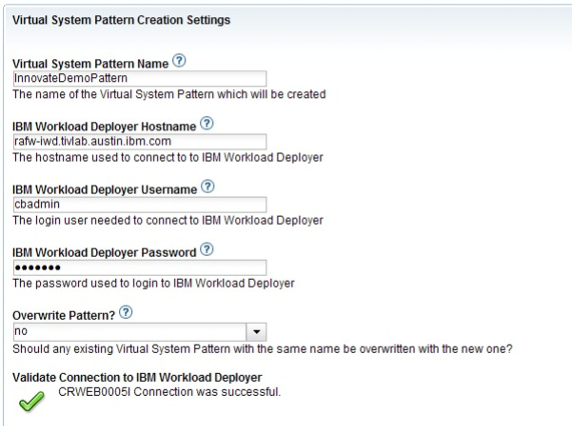The height and width of the screenshot is (426, 572).
Task: Click the IBM Workload Deployer Password label
Action: [x=104, y=253]
